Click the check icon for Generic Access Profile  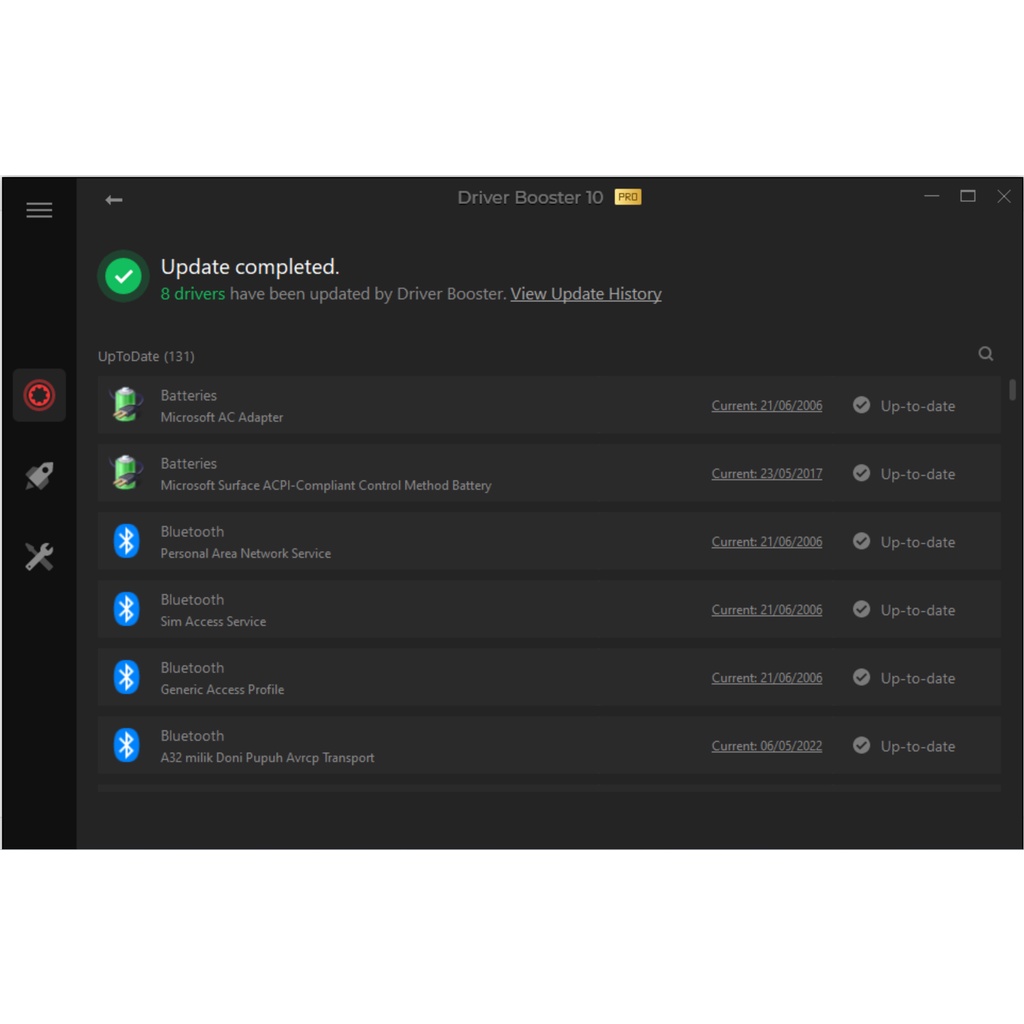(861, 677)
